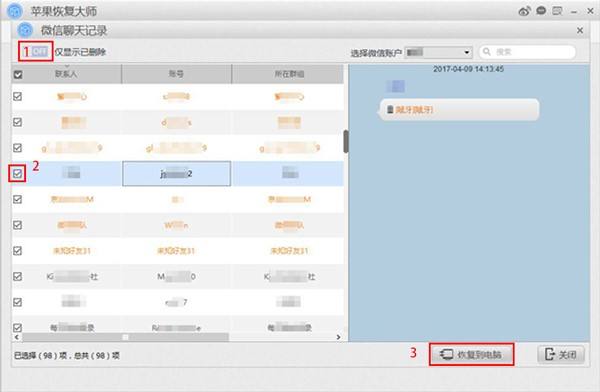This screenshot has width=600, height=392.
Task: Toggle the select-all checkbox in table header
Action: (18, 74)
